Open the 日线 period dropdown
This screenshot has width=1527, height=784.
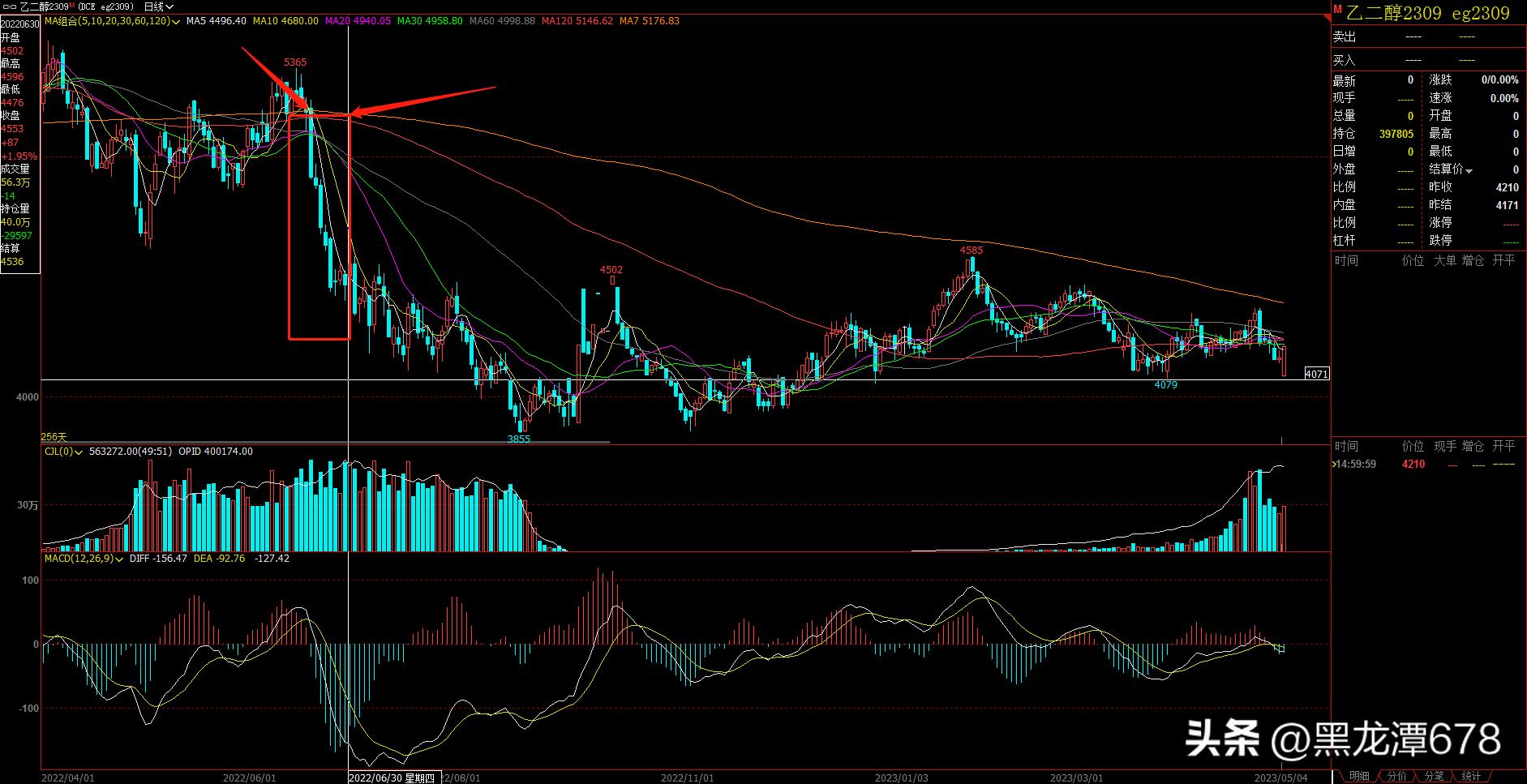point(158,7)
